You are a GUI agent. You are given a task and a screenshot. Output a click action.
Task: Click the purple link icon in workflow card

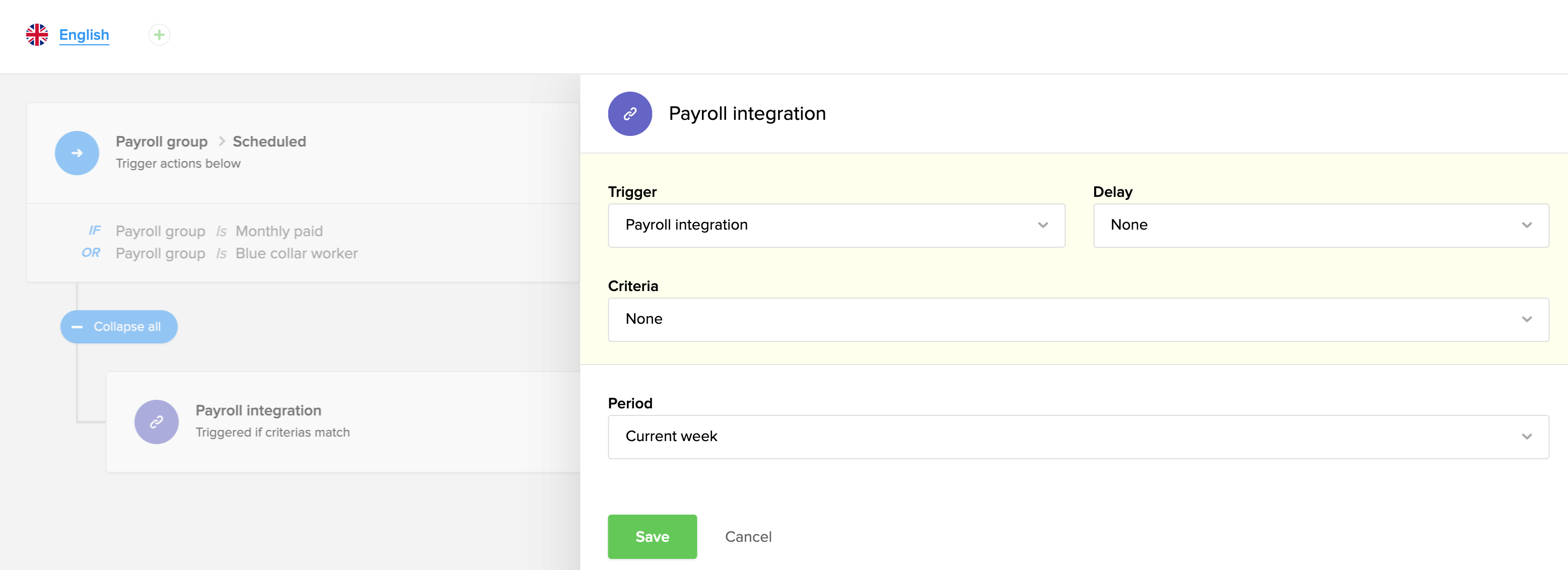click(x=157, y=421)
